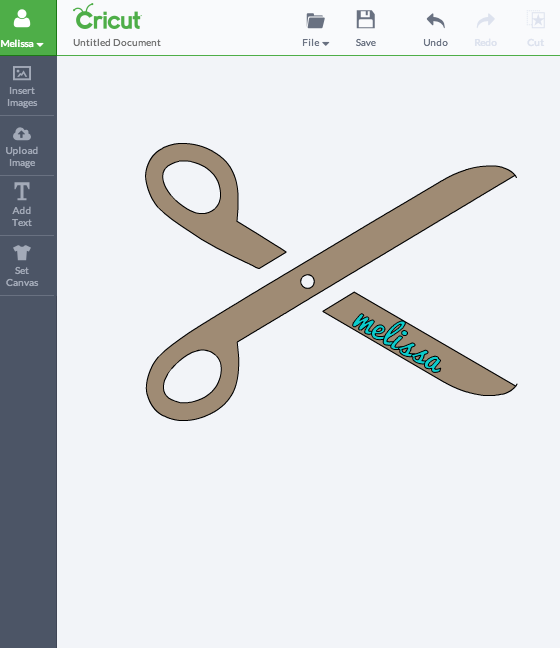Save the document with the floppy icon
Image resolution: width=560 pixels, height=648 pixels.
point(366,19)
